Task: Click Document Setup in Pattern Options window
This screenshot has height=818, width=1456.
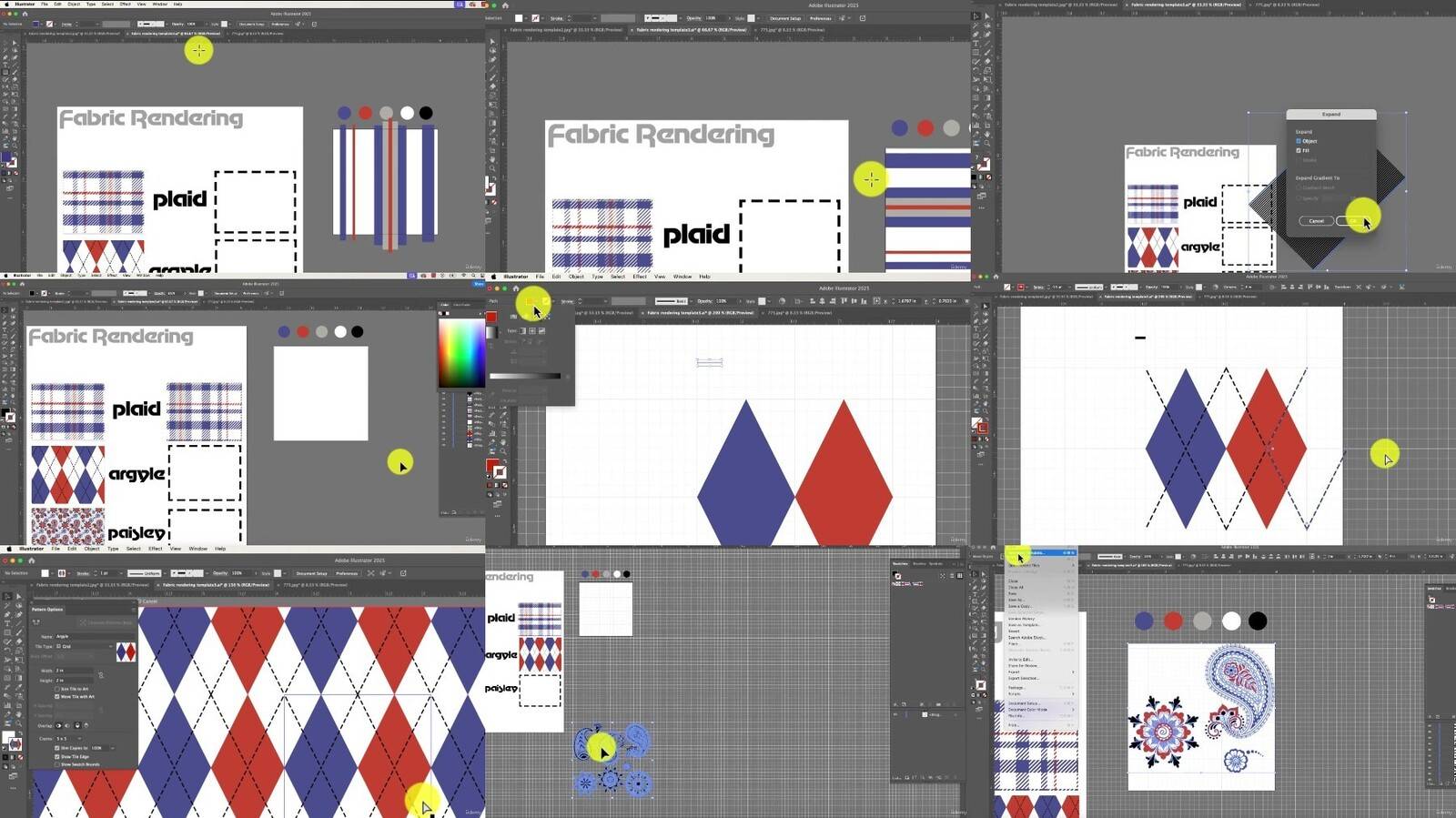Action: coord(311,573)
